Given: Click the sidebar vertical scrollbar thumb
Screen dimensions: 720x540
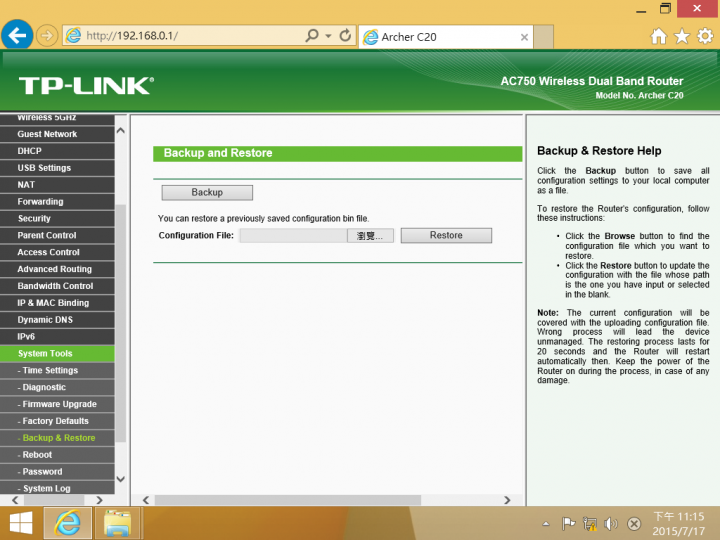Looking at the screenshot, I should click(121, 323).
